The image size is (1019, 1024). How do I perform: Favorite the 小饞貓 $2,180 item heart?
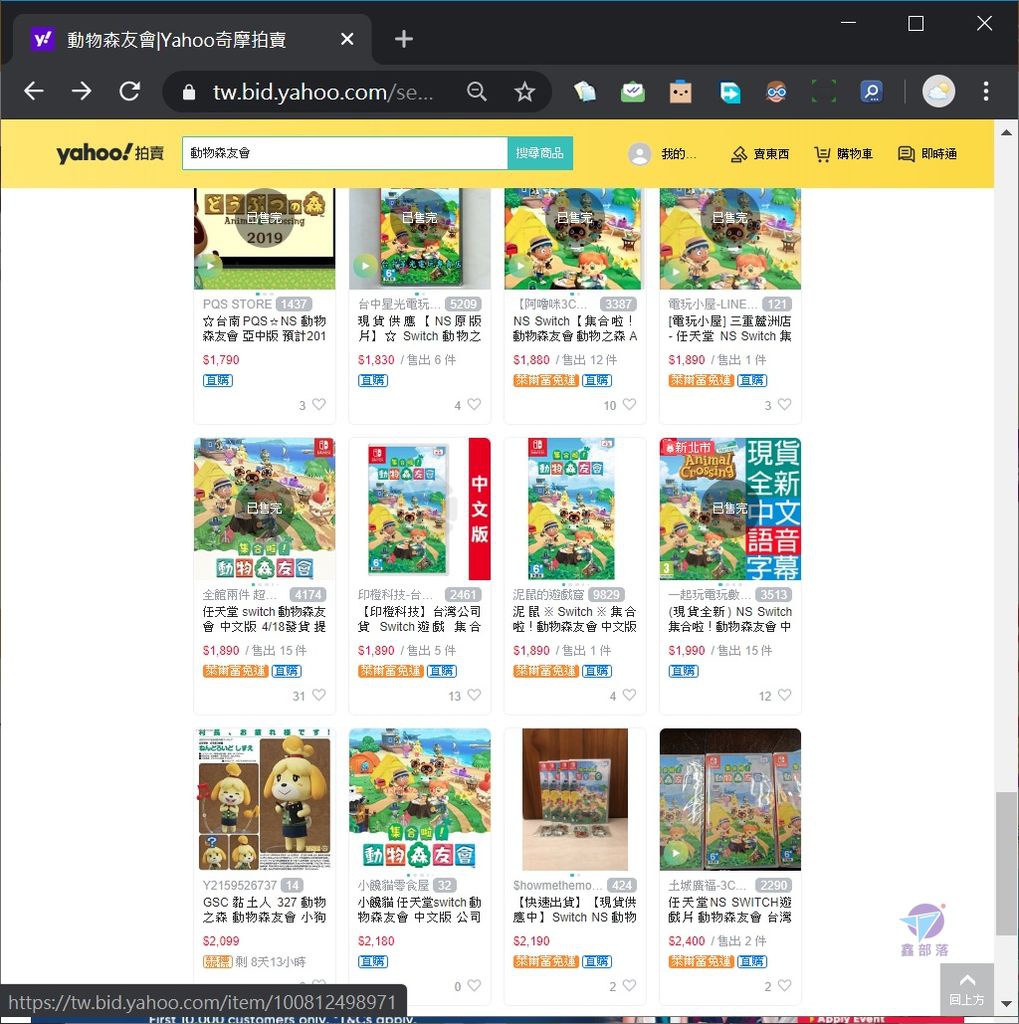474,985
